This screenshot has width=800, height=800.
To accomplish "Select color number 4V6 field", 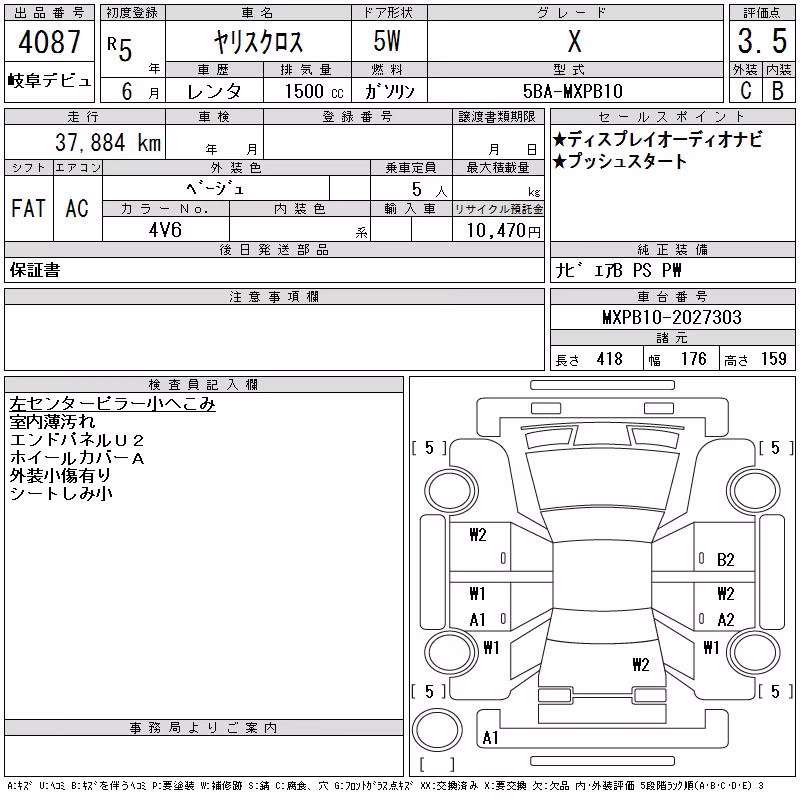I will [x=165, y=230].
